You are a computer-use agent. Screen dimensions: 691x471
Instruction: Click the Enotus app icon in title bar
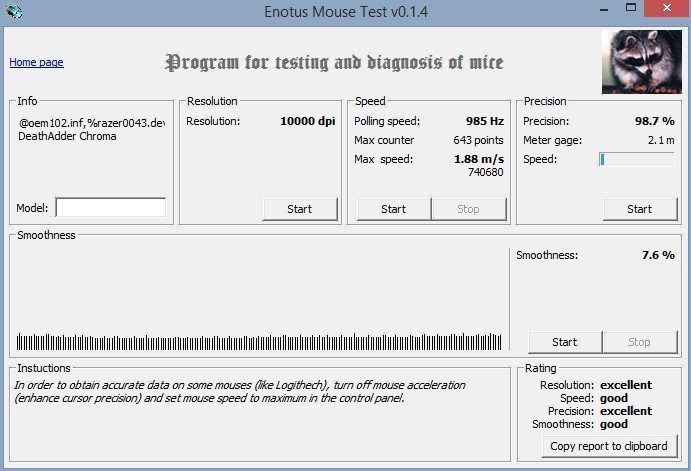coord(13,11)
